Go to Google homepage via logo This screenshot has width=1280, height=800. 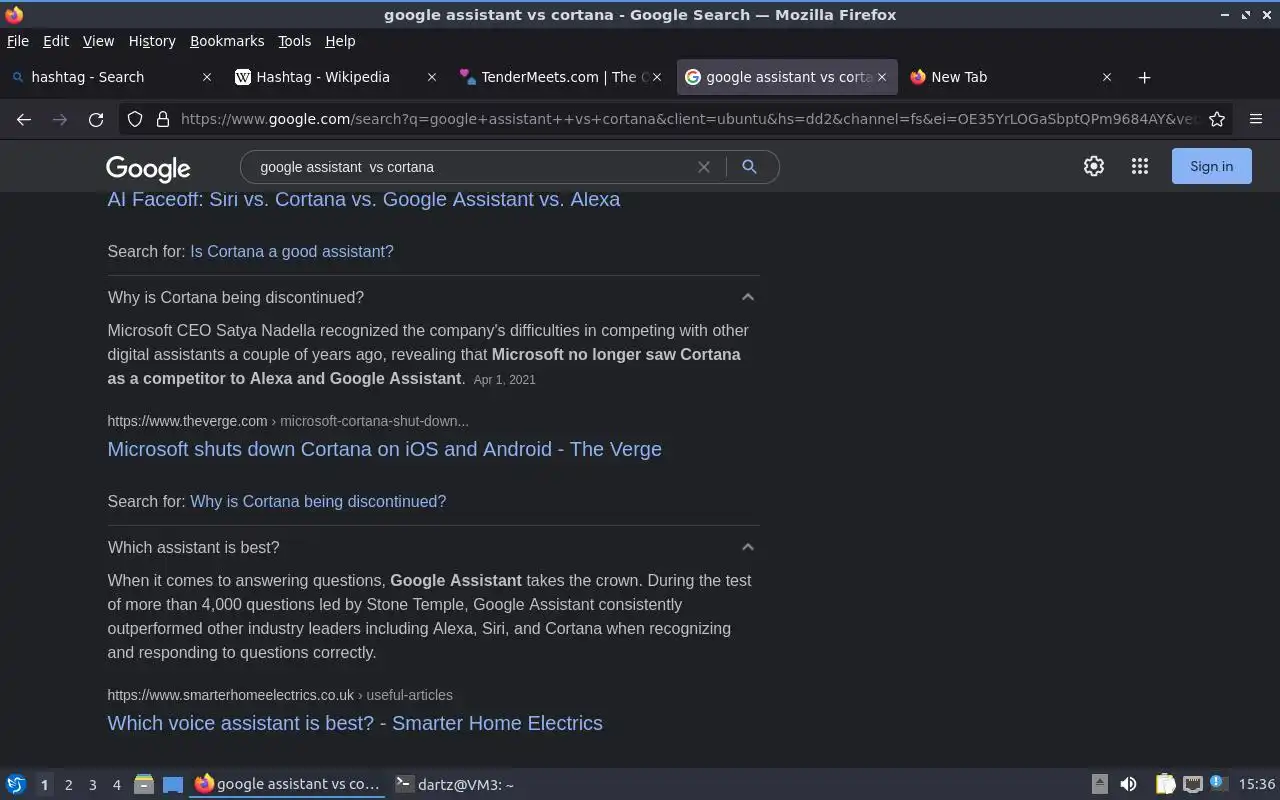148,168
